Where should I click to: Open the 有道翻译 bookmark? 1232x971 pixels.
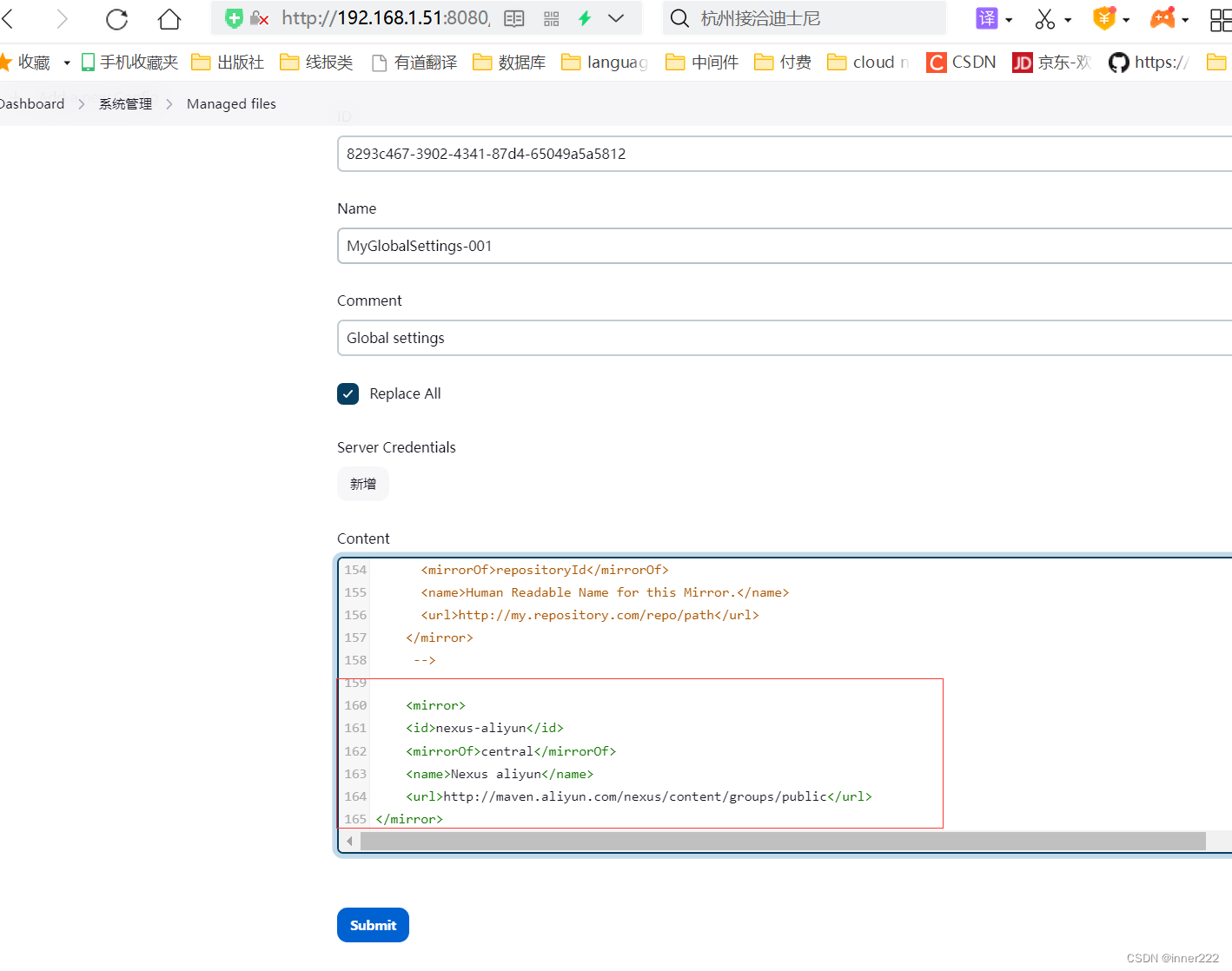(x=414, y=62)
